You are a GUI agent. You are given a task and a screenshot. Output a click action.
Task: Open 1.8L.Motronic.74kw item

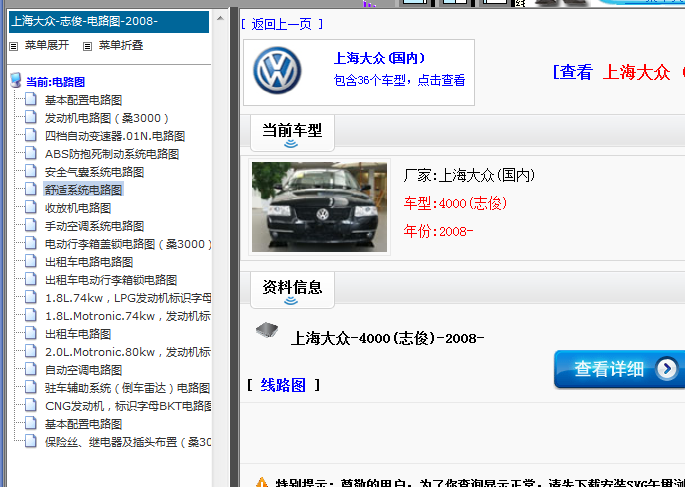point(128,316)
